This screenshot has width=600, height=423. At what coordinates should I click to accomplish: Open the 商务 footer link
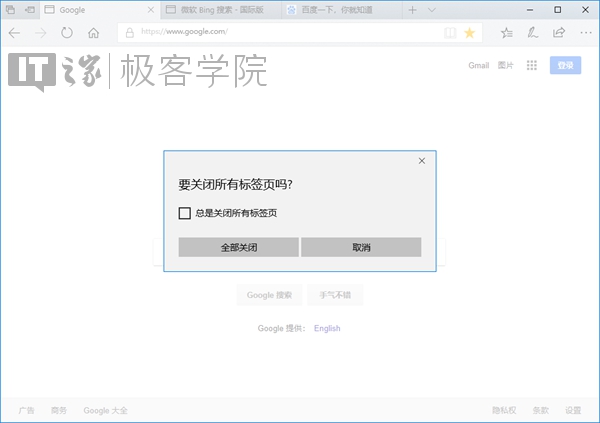(59, 410)
